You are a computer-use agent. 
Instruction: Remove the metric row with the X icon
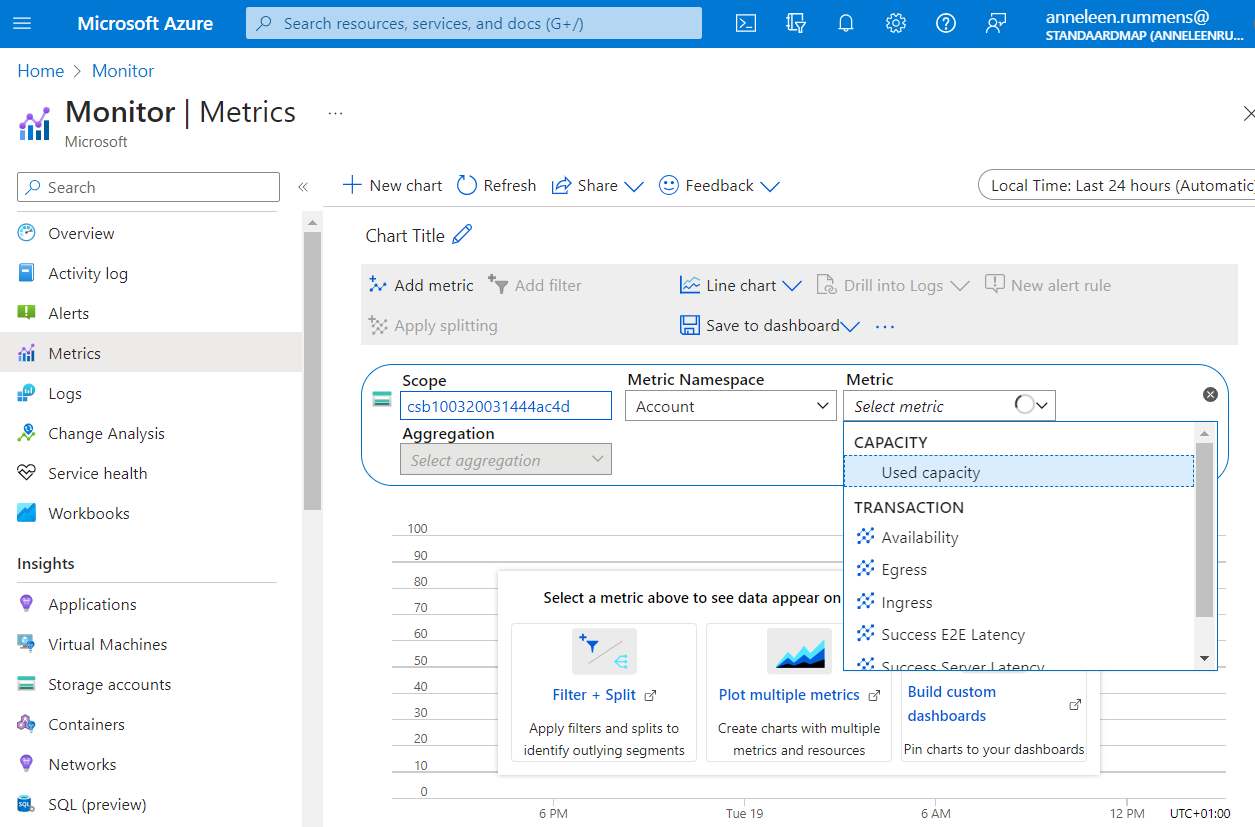pyautogui.click(x=1210, y=395)
